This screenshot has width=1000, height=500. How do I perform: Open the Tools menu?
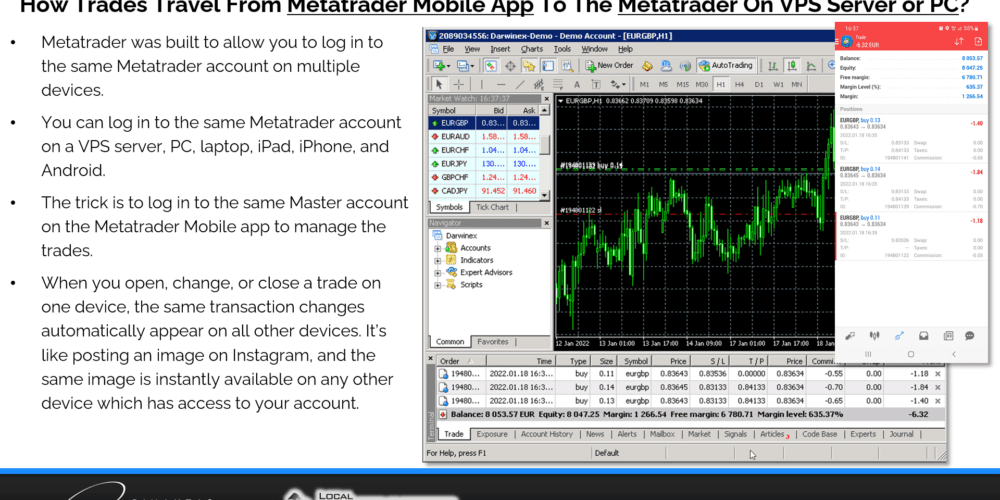pos(562,49)
